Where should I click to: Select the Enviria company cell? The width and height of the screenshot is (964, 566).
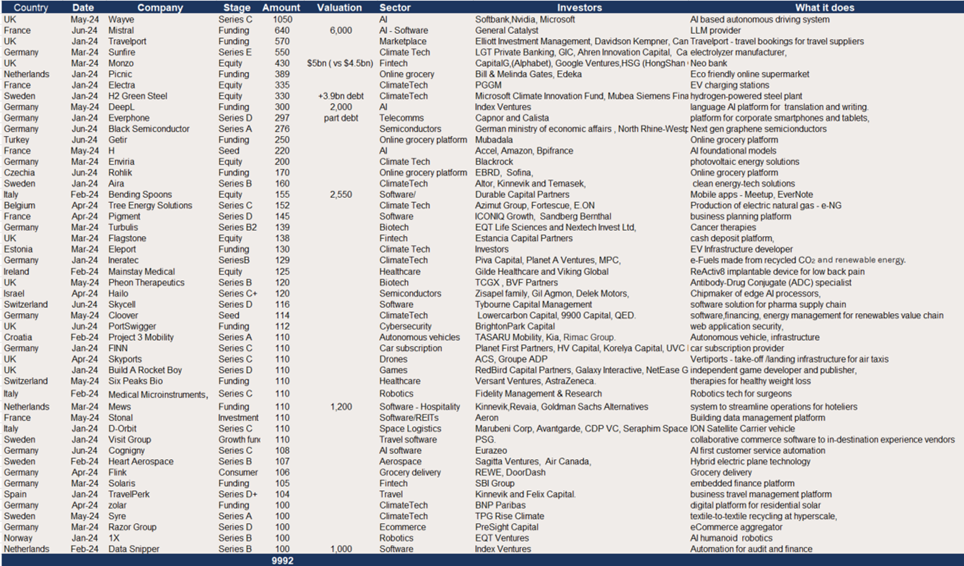click(121, 162)
